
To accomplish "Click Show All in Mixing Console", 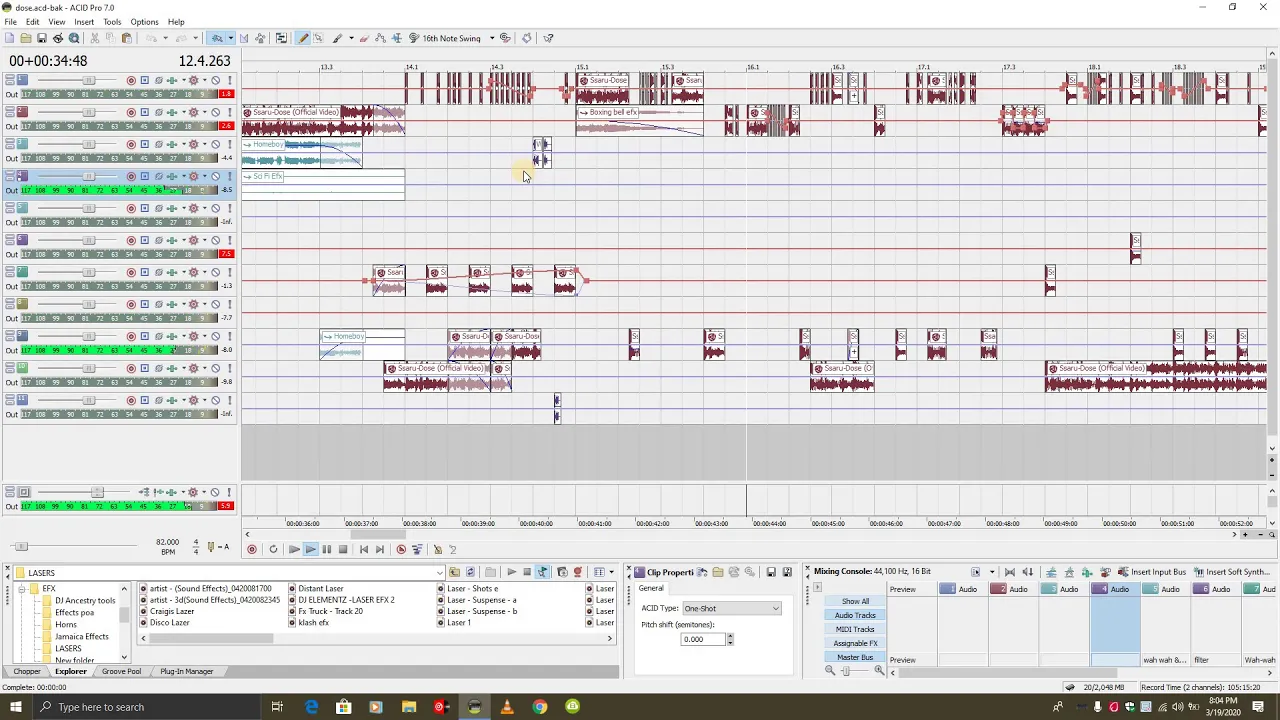I will coord(855,601).
